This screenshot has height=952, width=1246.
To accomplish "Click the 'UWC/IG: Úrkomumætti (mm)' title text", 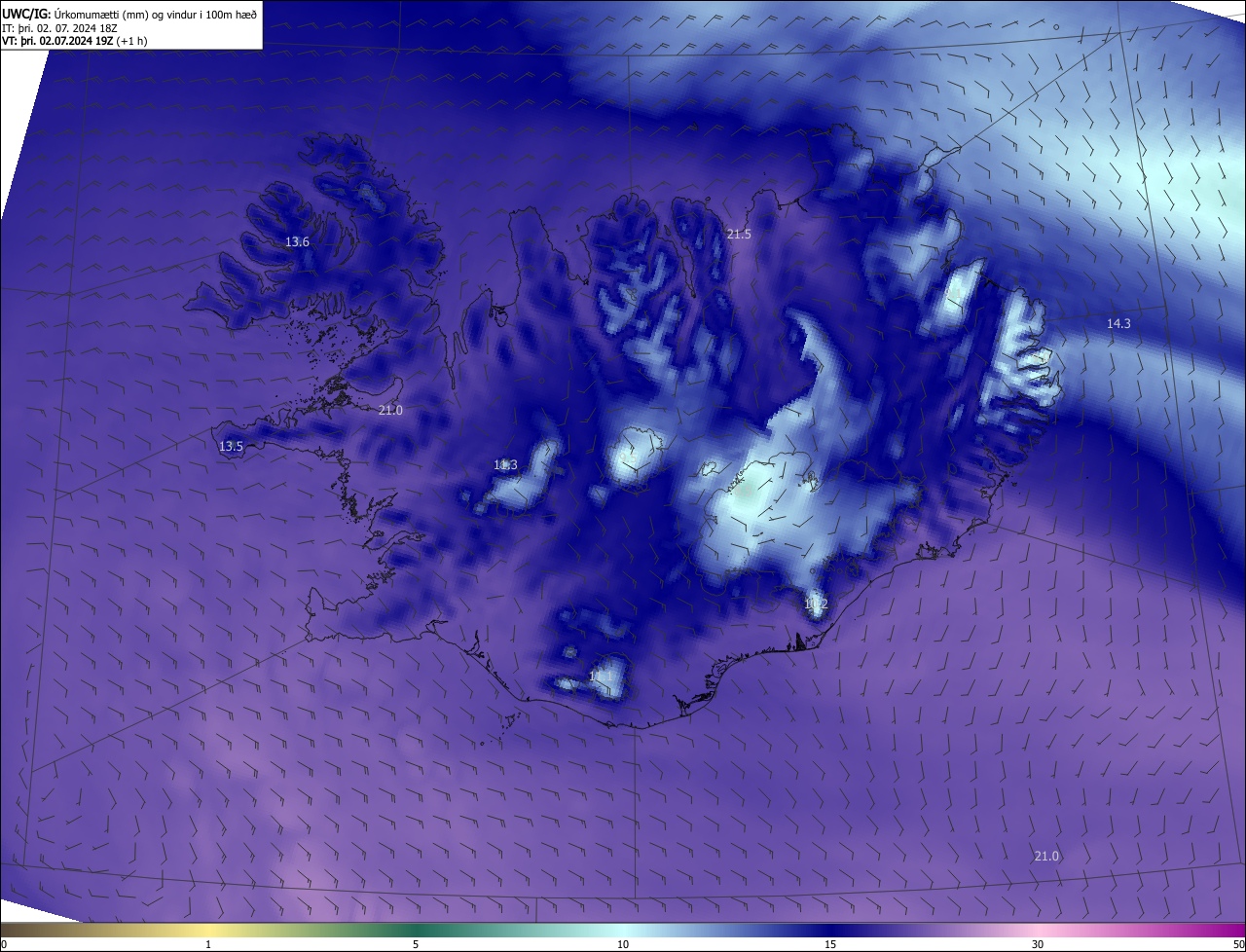I will point(75,14).
